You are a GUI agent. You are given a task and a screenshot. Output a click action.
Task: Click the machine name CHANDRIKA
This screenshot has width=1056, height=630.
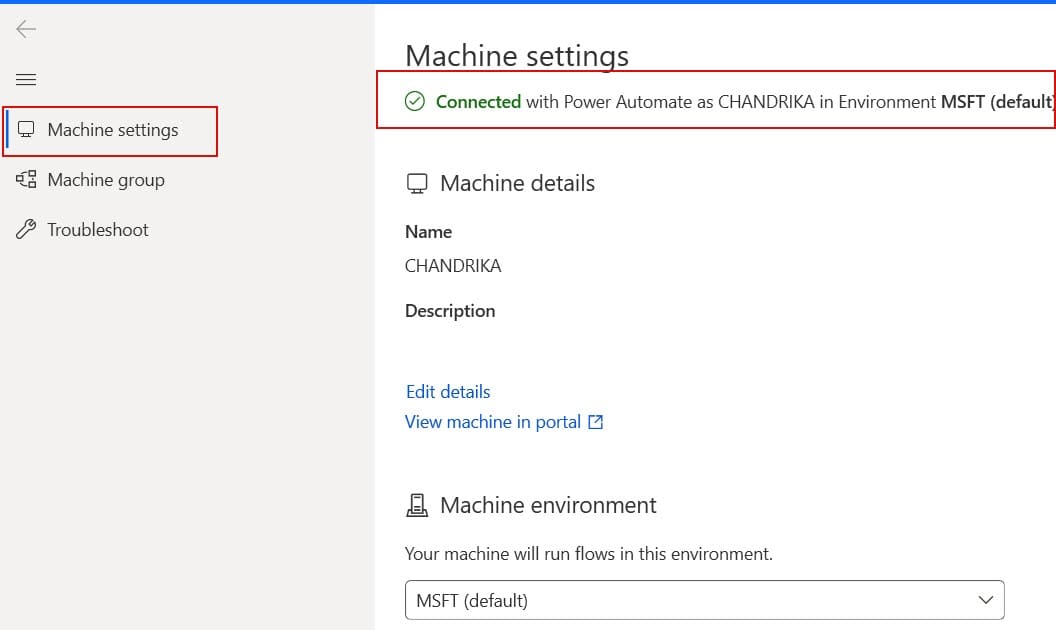453,265
